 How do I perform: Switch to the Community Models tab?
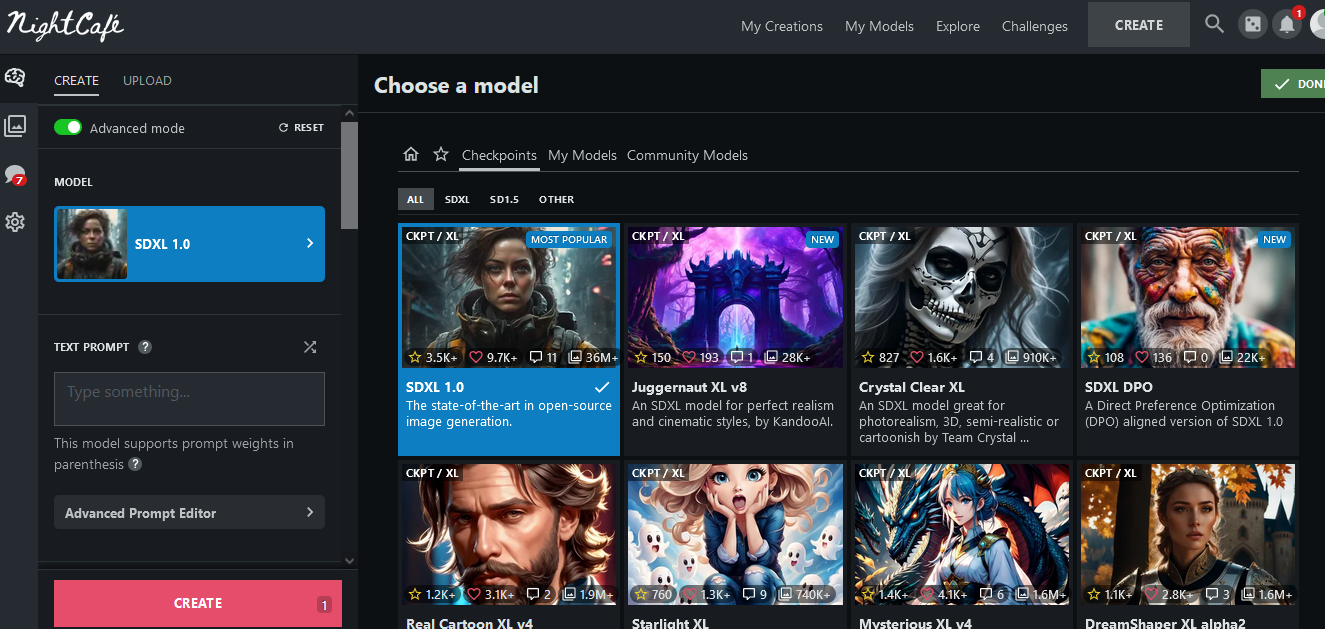point(687,155)
